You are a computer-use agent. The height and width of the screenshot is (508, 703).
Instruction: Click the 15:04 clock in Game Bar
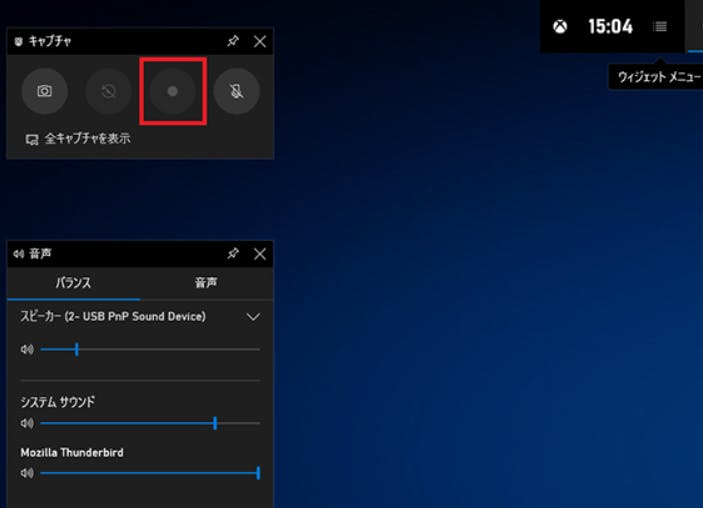[610, 27]
